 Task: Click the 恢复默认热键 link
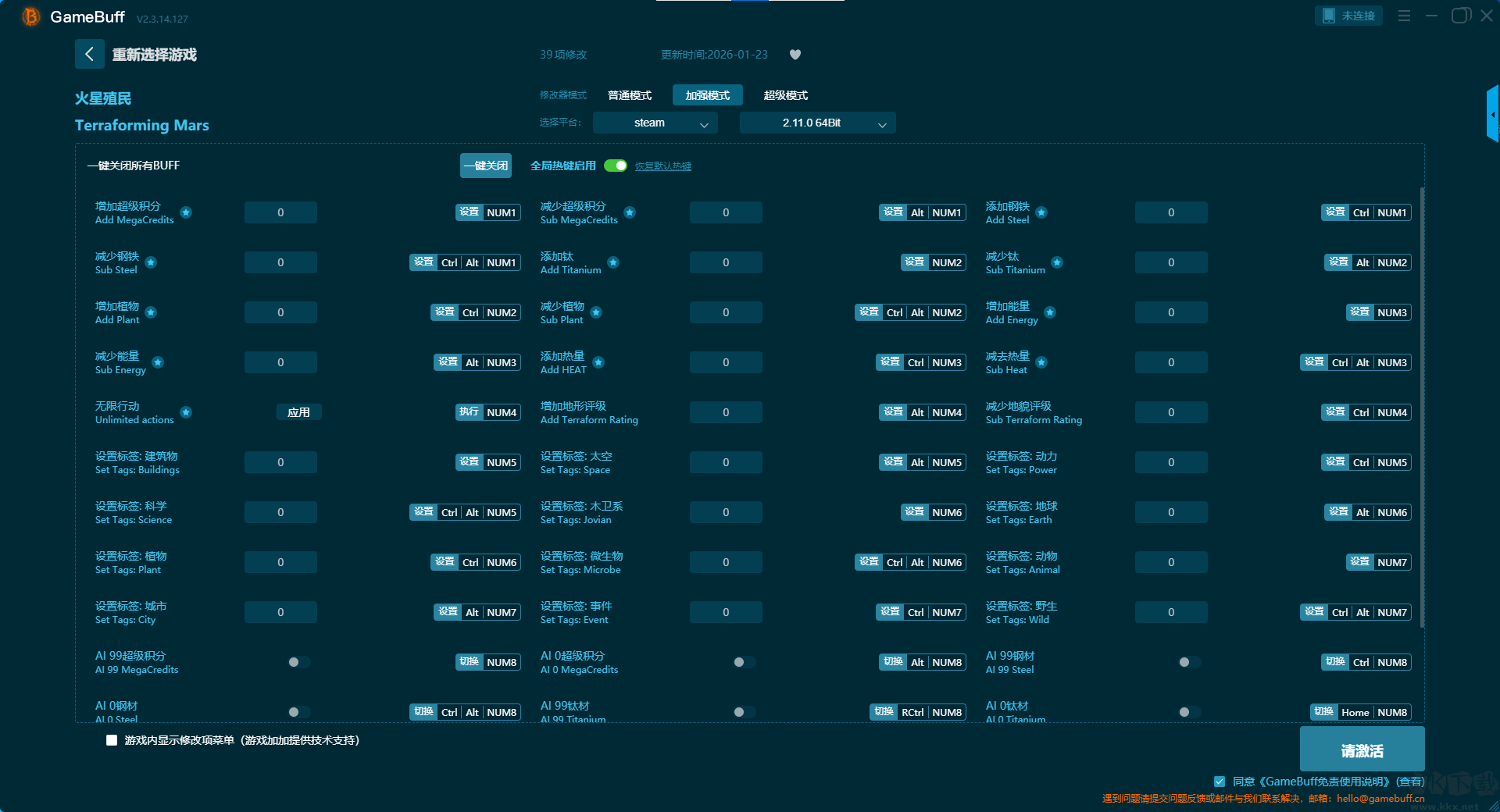[x=663, y=166]
